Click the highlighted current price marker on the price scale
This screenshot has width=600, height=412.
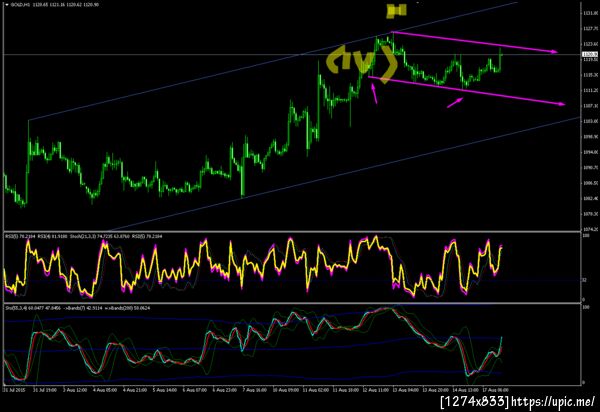(x=590, y=54)
